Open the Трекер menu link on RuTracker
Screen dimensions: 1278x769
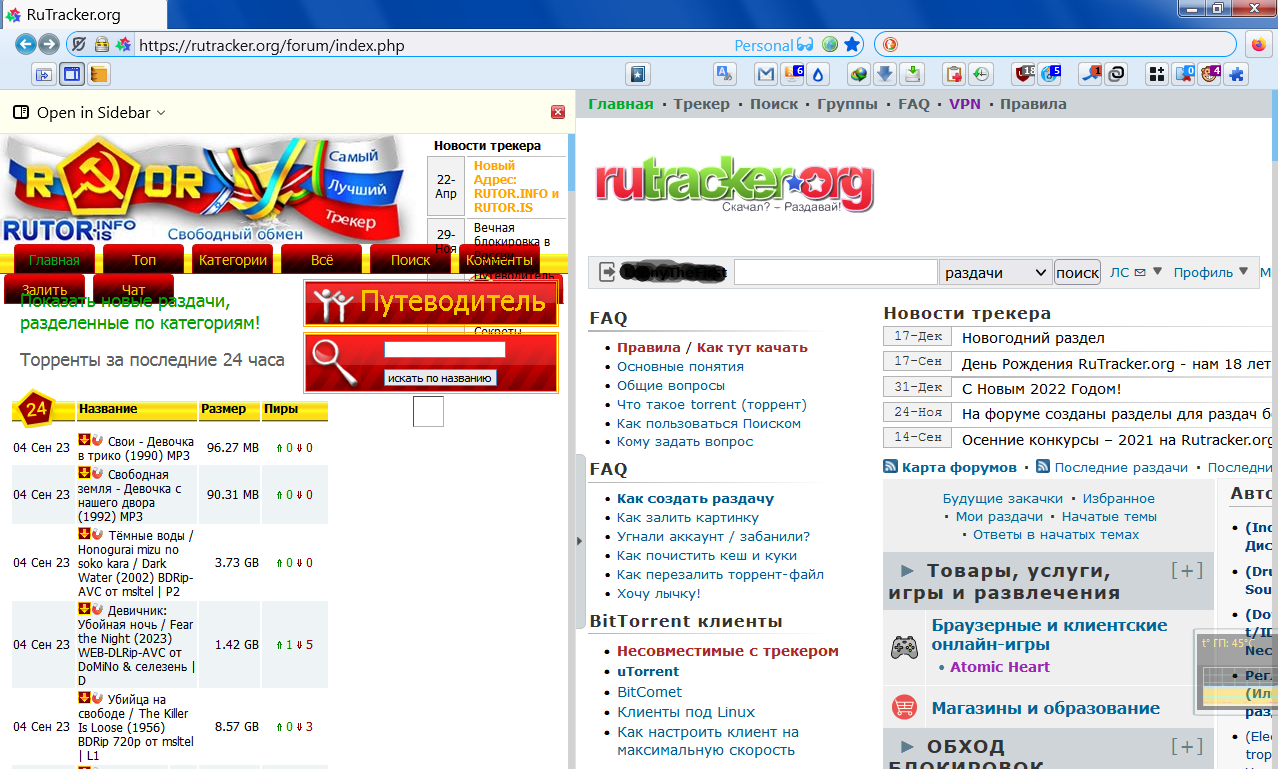pos(704,104)
